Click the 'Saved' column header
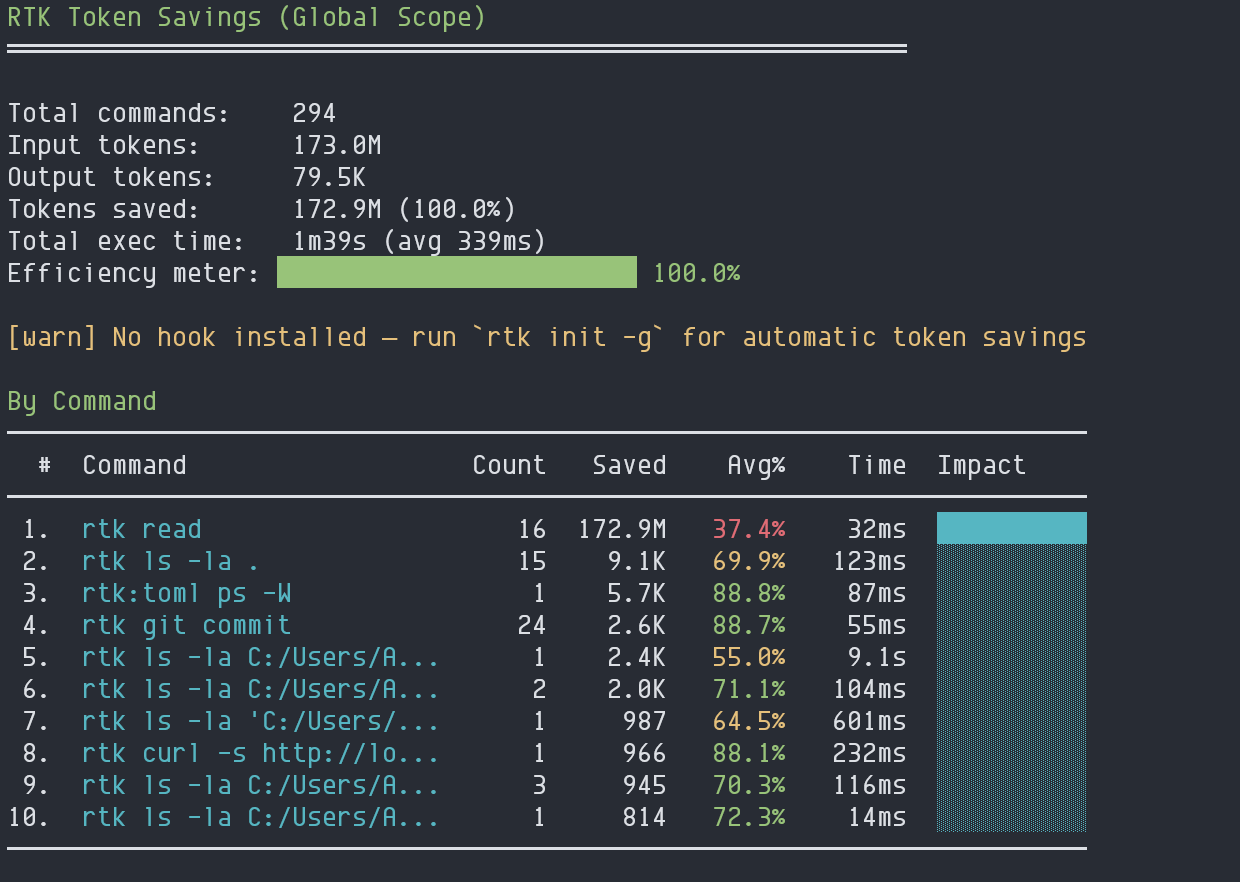The image size is (1240, 882). (x=629, y=465)
